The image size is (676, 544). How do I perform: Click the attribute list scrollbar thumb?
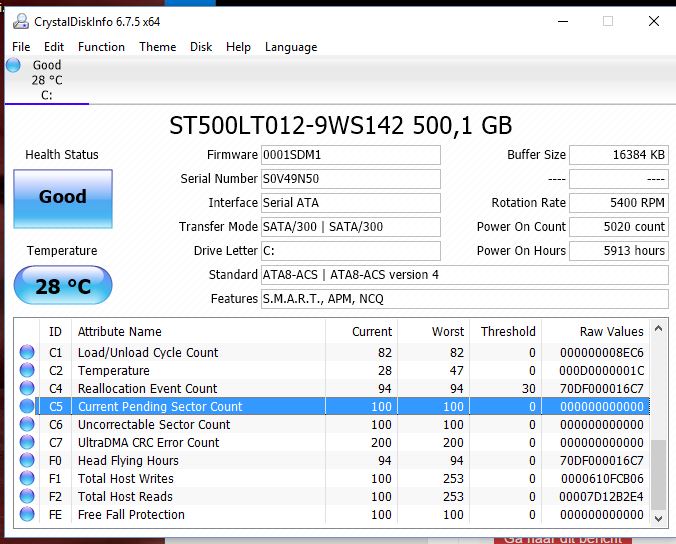click(x=658, y=475)
